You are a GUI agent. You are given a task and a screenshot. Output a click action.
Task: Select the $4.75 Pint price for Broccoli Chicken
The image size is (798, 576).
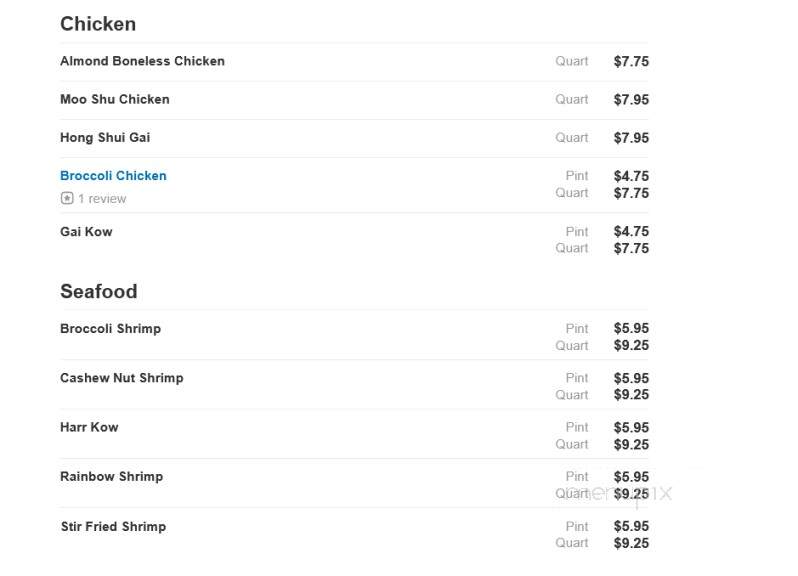(631, 176)
